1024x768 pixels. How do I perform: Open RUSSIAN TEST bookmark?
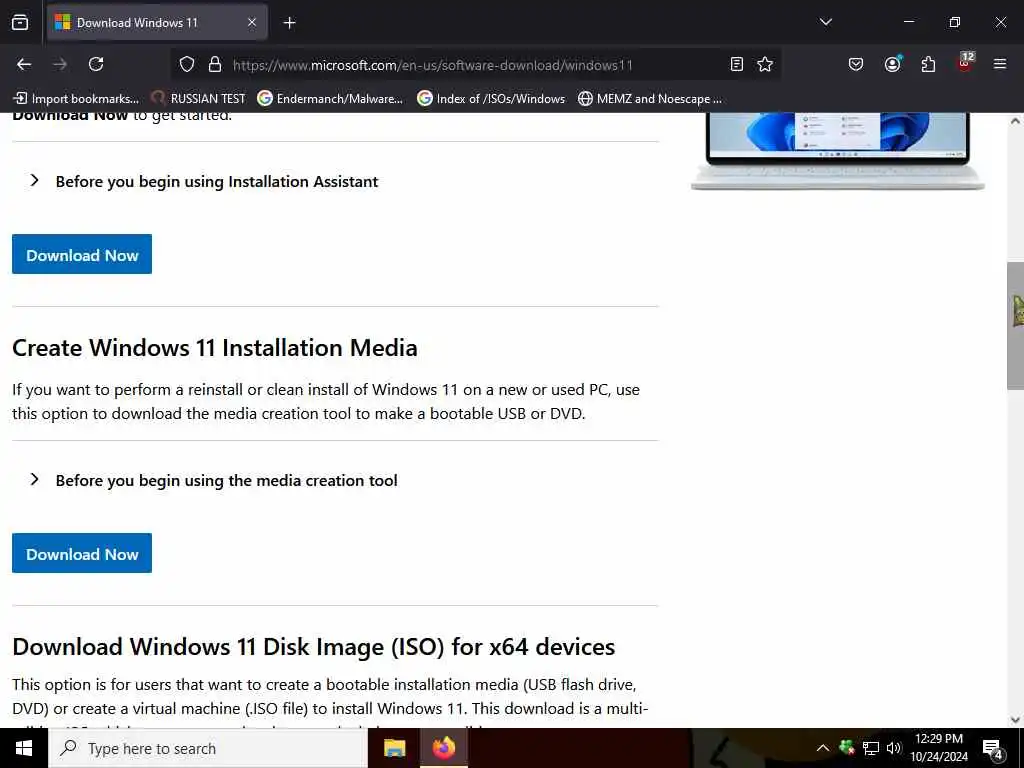(x=198, y=99)
